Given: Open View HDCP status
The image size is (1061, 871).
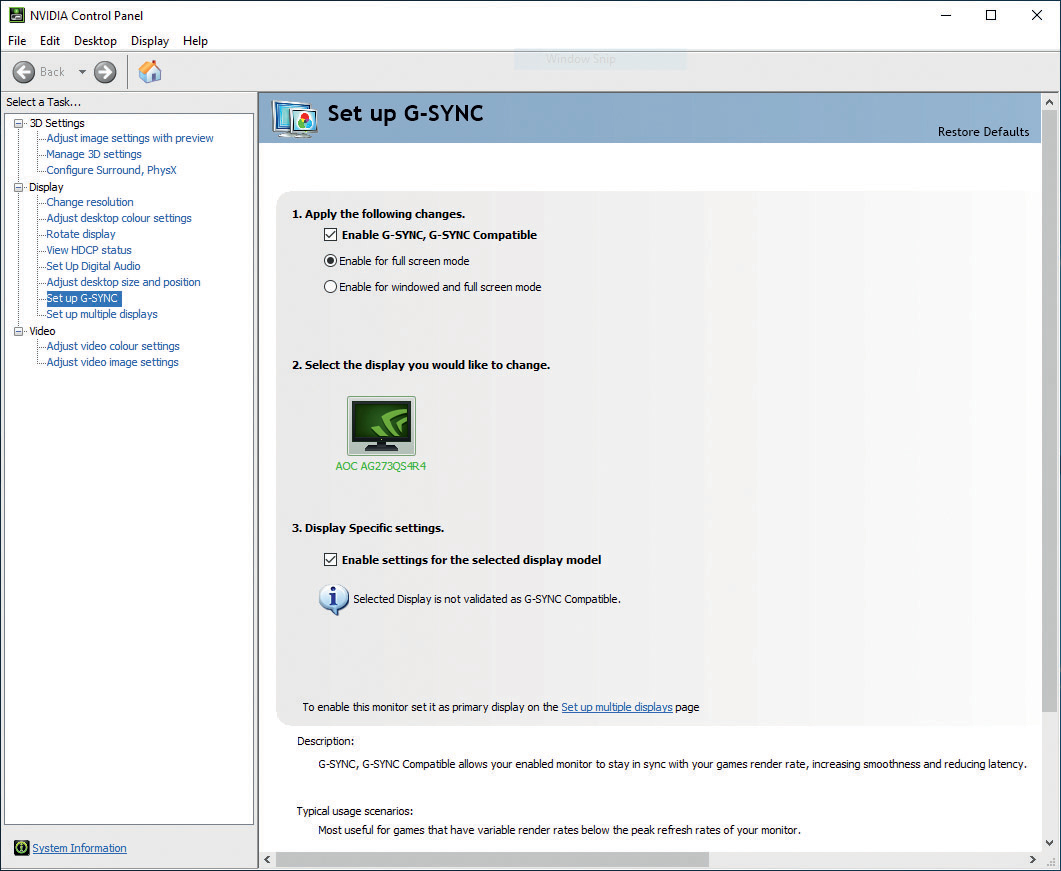Looking at the screenshot, I should pyautogui.click(x=89, y=250).
